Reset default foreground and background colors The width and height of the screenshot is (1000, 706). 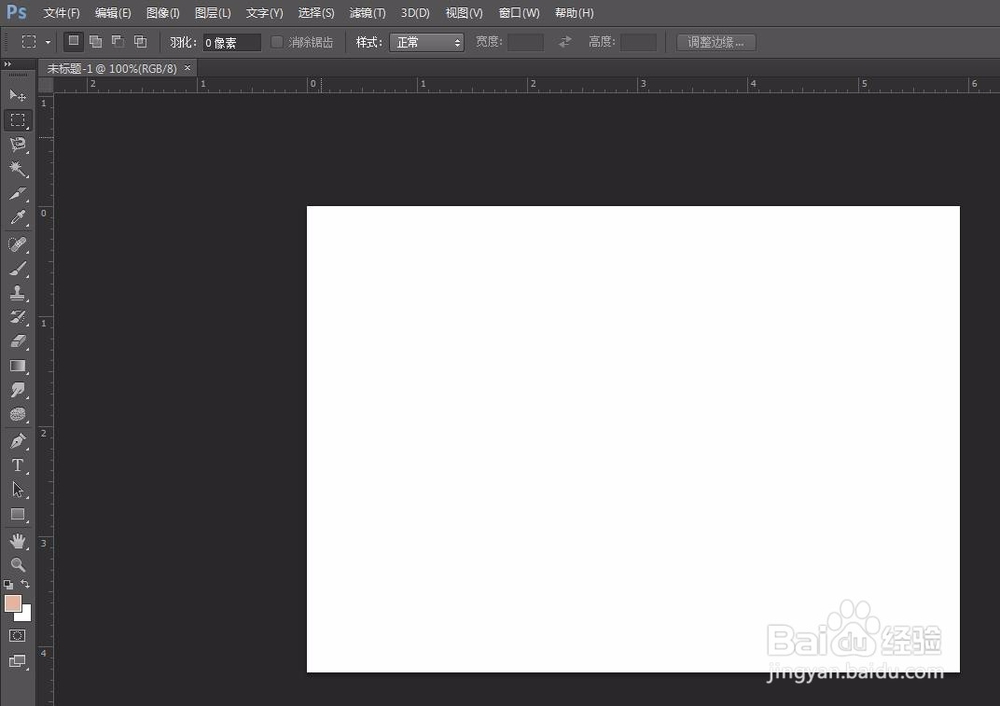8,584
